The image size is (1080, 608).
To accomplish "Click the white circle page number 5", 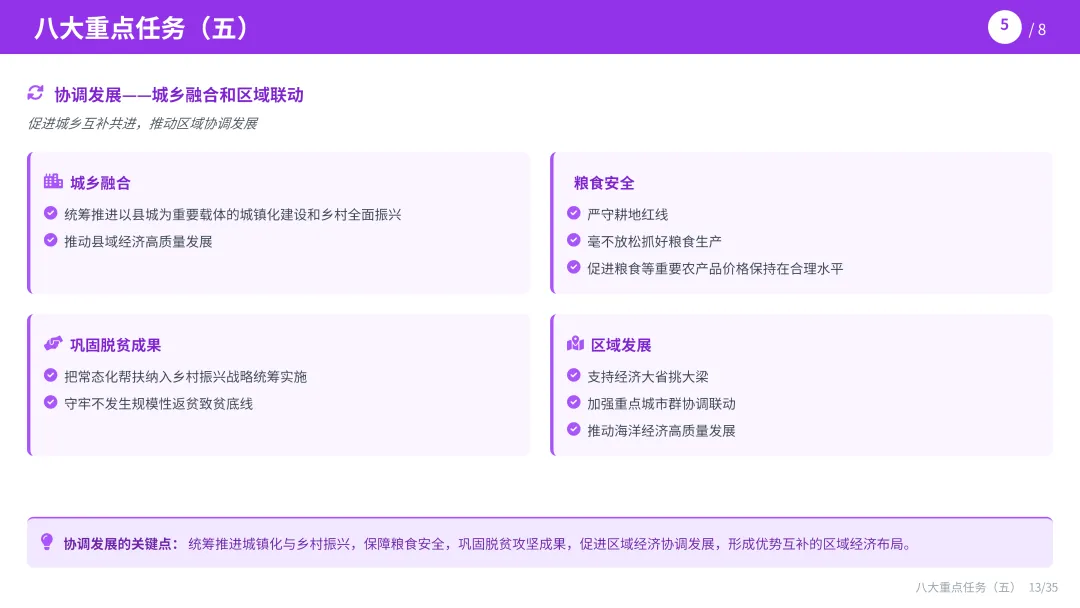I will [x=1004, y=27].
